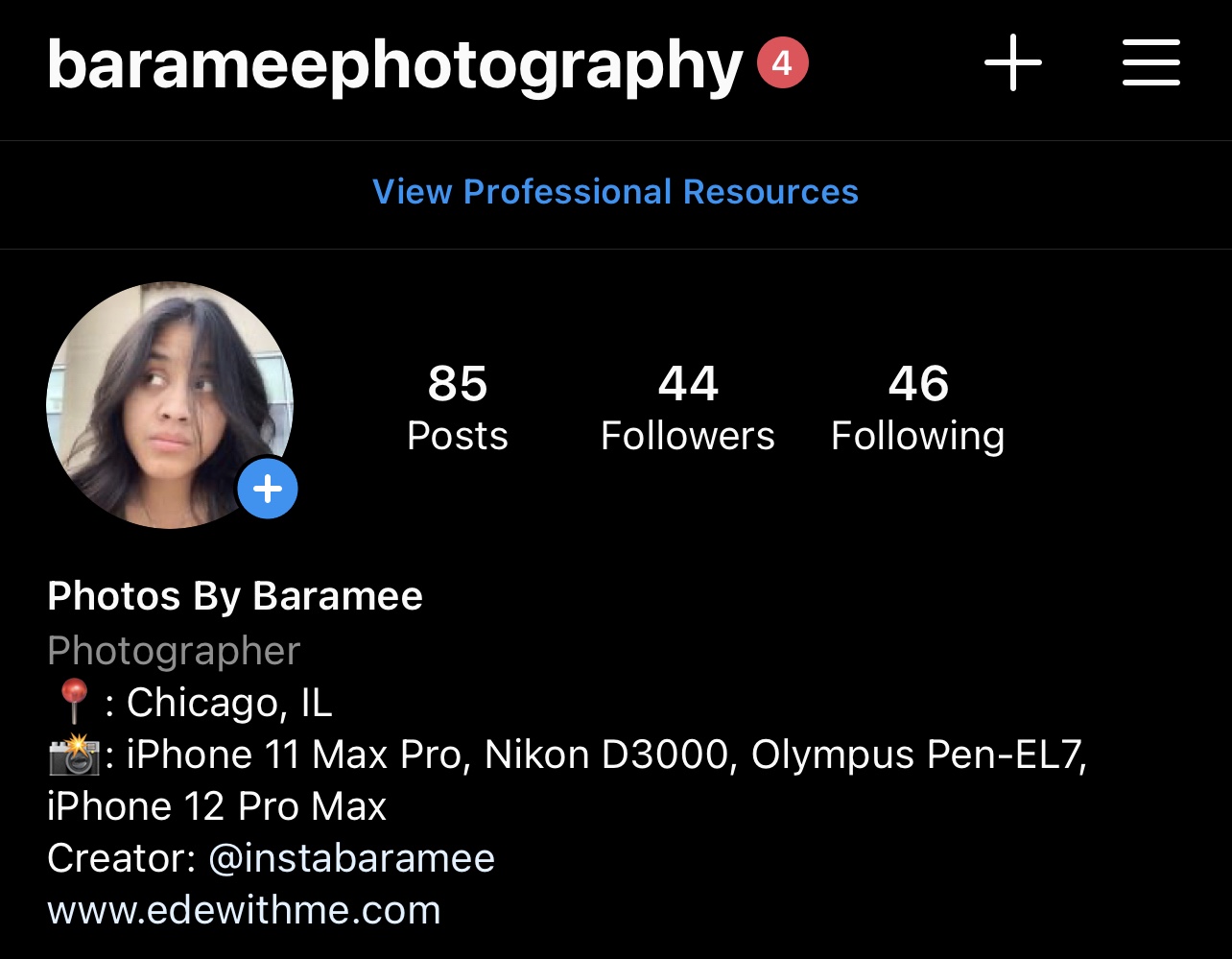
Task: Open www.edewithme.com website link
Action: click(x=244, y=909)
